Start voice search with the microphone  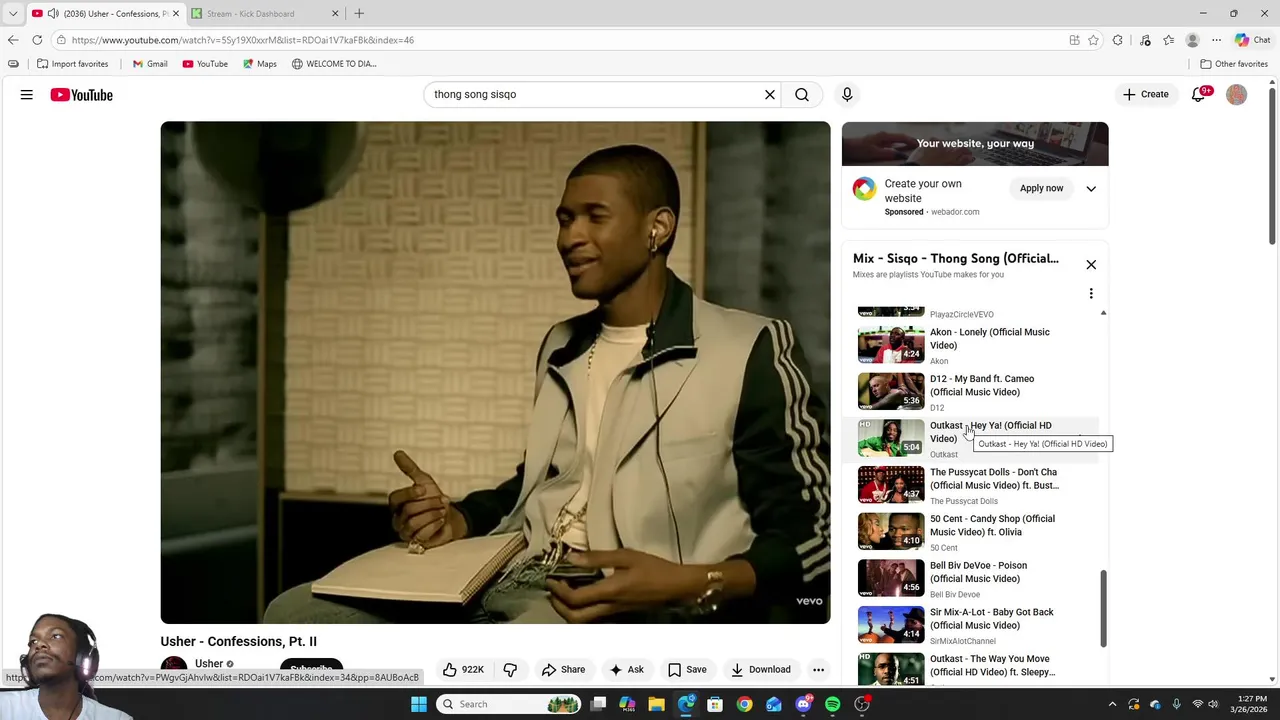point(847,95)
